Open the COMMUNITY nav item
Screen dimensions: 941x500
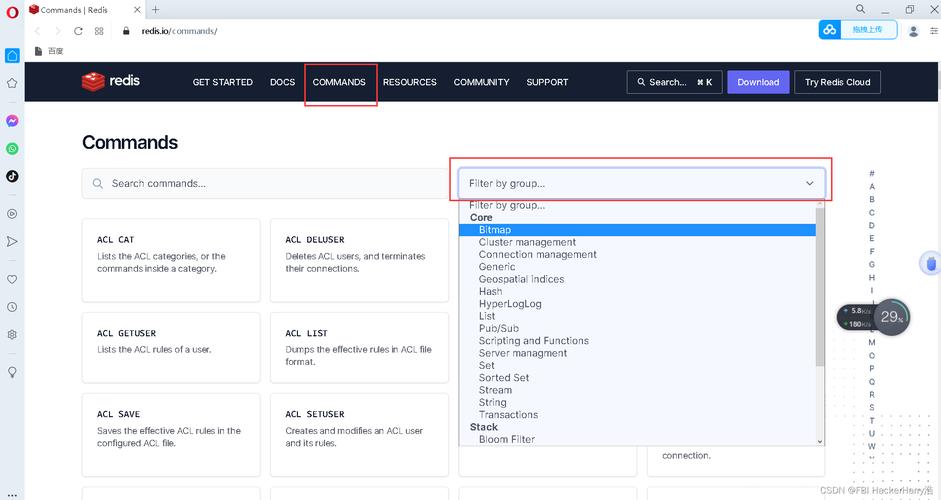tap(481, 82)
